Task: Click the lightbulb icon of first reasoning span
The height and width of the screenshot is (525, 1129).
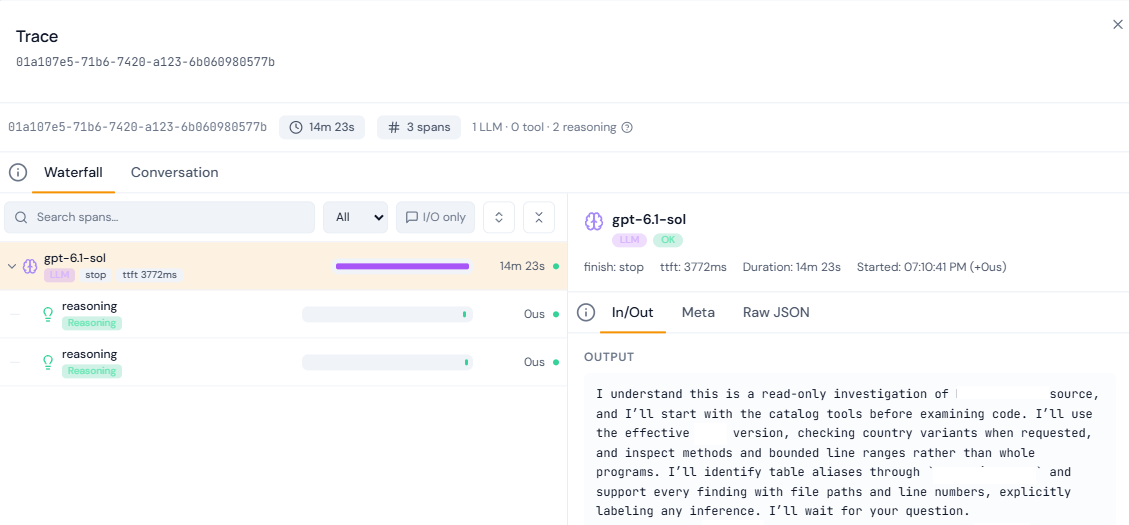Action: click(x=48, y=315)
